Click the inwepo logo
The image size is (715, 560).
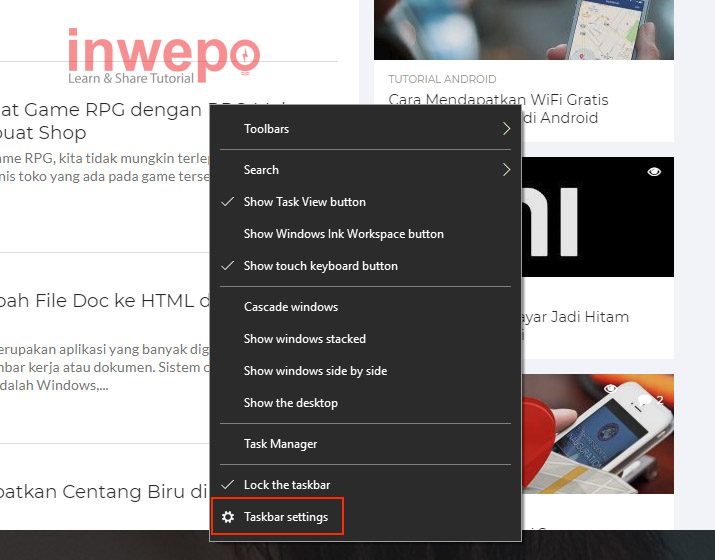[x=164, y=56]
